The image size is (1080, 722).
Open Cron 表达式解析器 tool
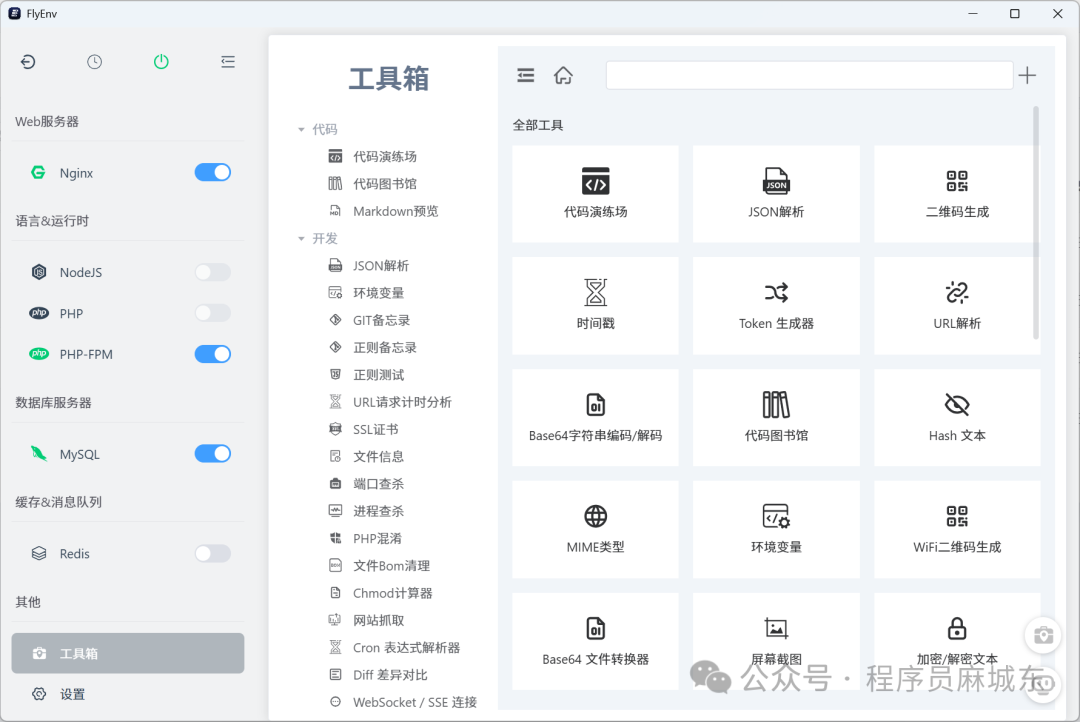tap(406, 648)
